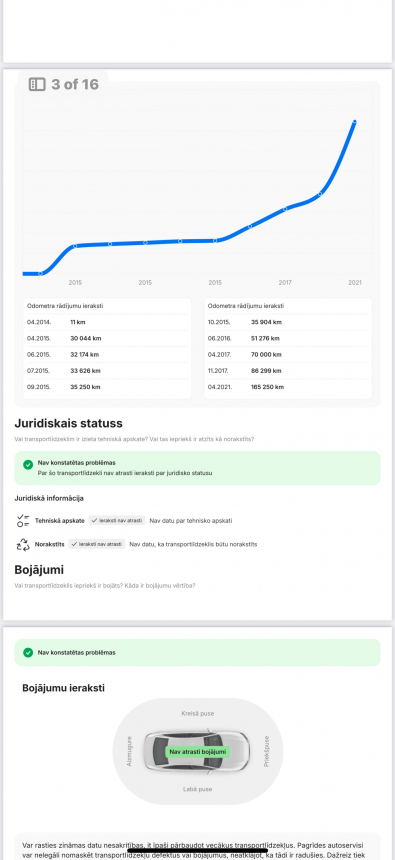The image size is (395, 860).
Task: Select the 04.2021. 165 250 km odometer record
Action: click(288, 387)
